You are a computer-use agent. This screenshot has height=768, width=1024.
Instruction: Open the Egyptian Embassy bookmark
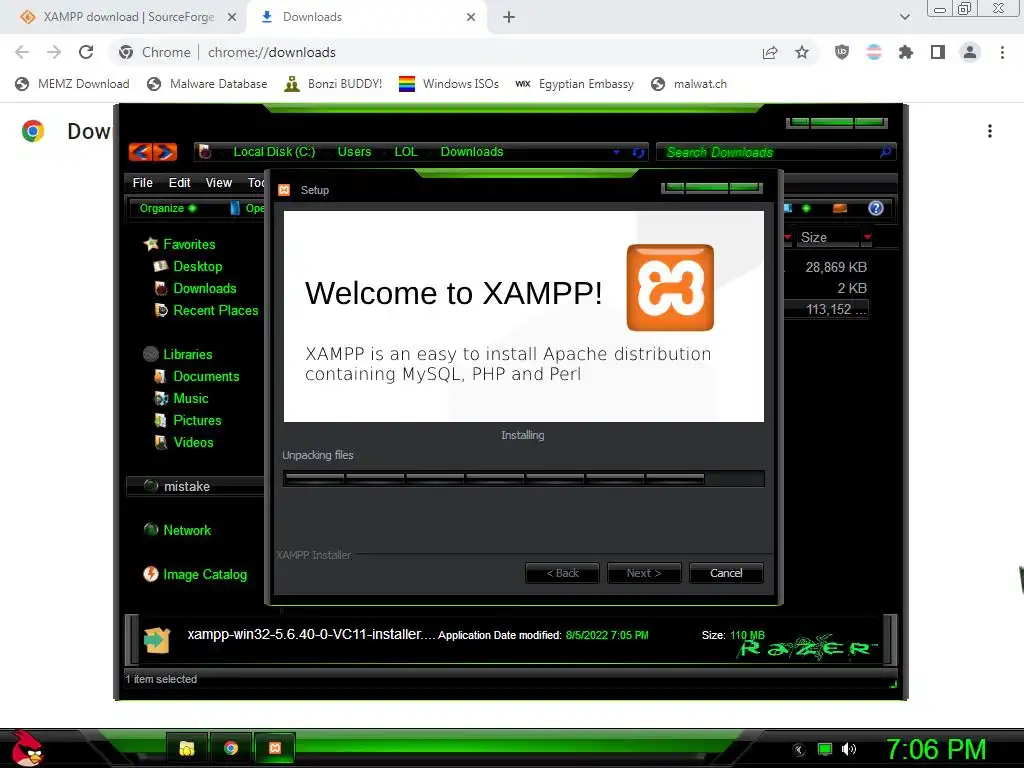pos(574,84)
